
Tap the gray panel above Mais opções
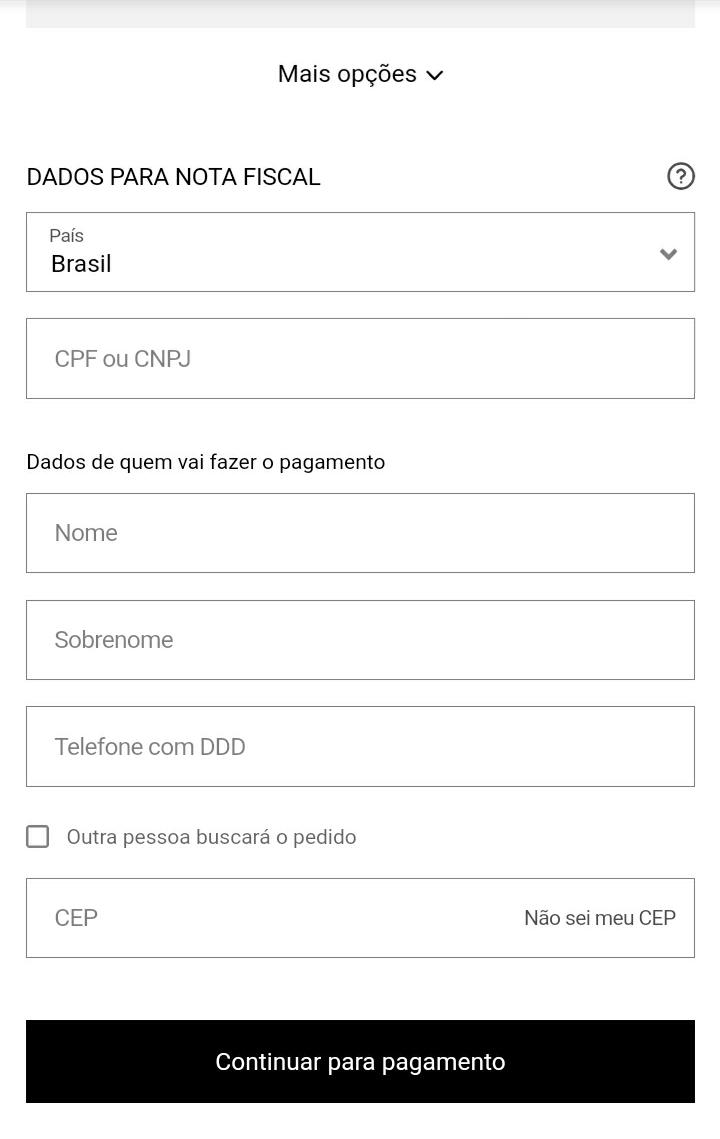360,13
